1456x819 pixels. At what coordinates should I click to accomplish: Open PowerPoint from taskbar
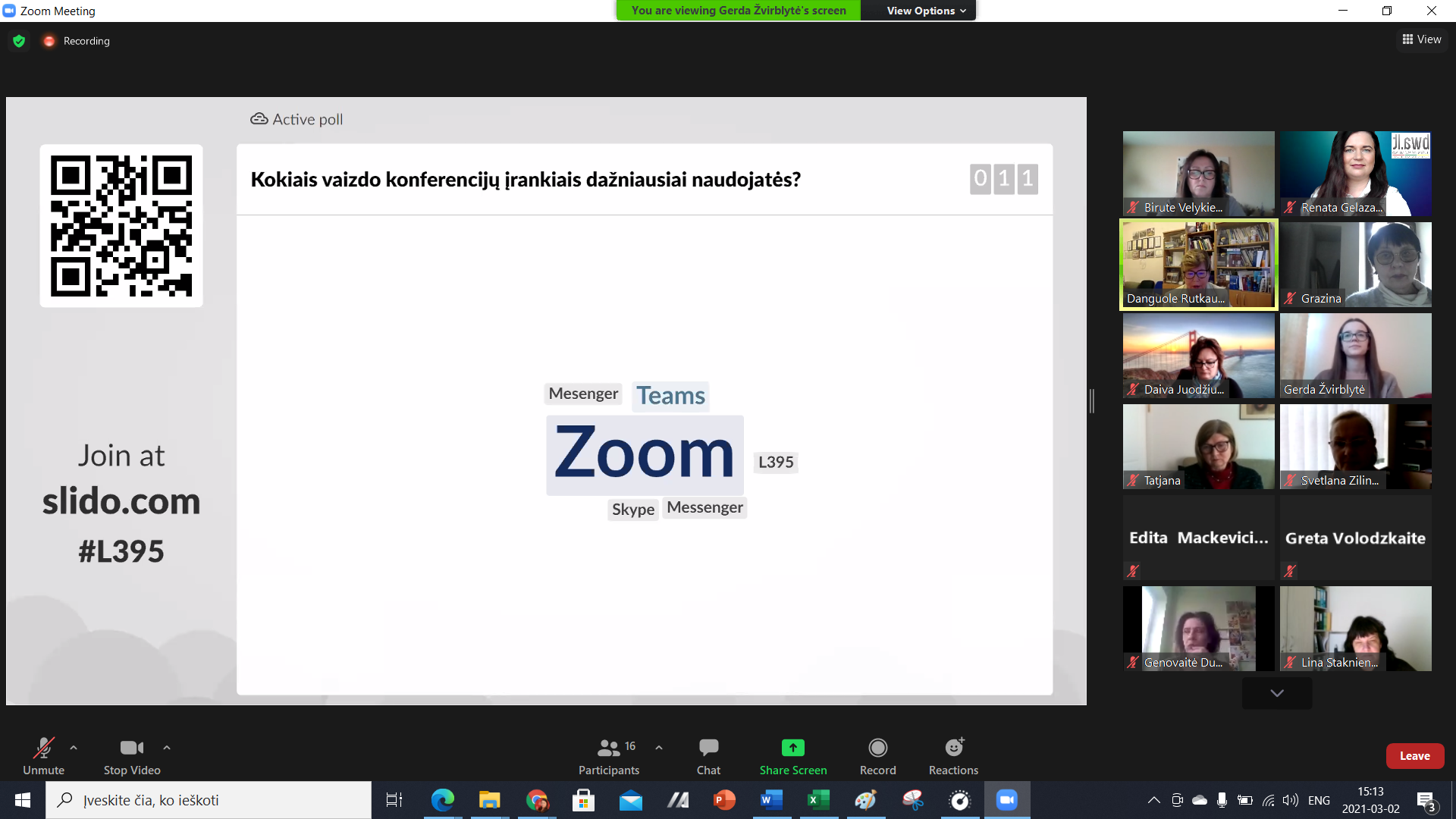coord(724,800)
